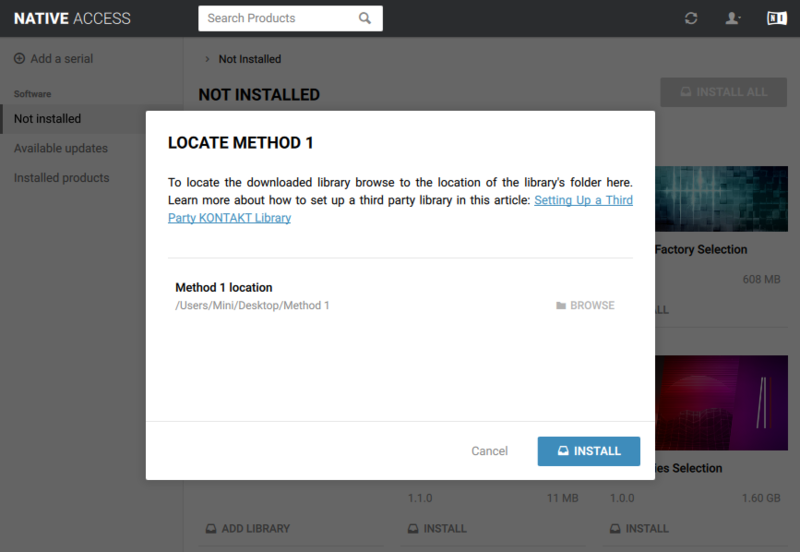Click the refresh icon in the header

pyautogui.click(x=691, y=18)
